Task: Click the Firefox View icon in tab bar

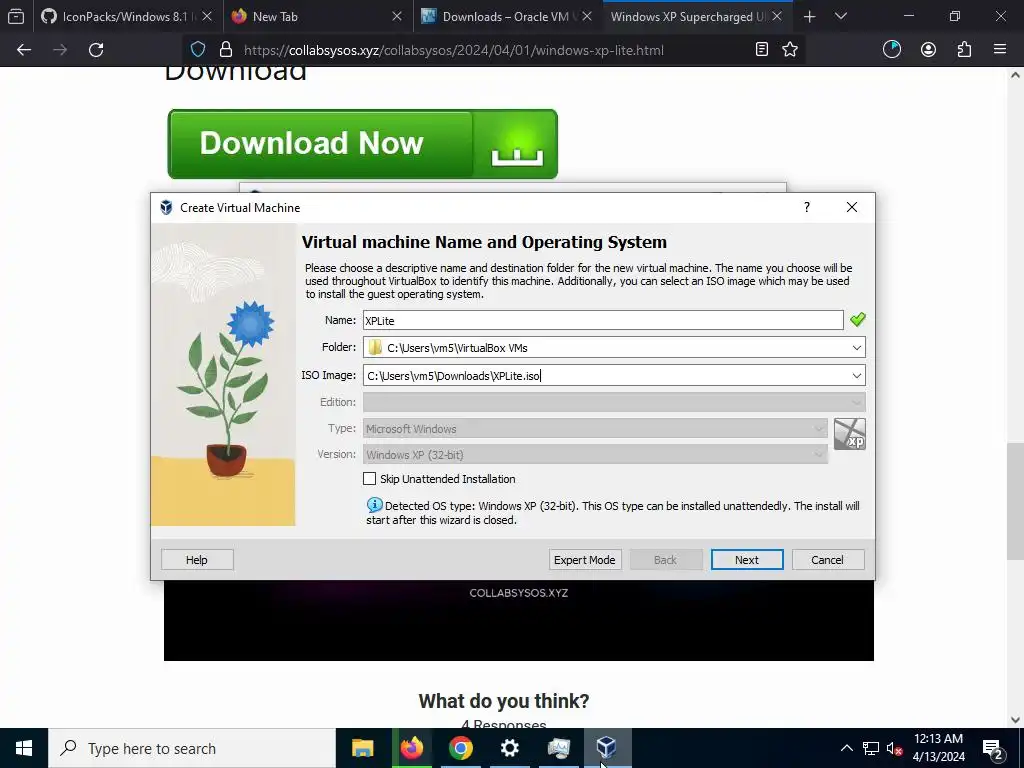Action: click(x=16, y=16)
